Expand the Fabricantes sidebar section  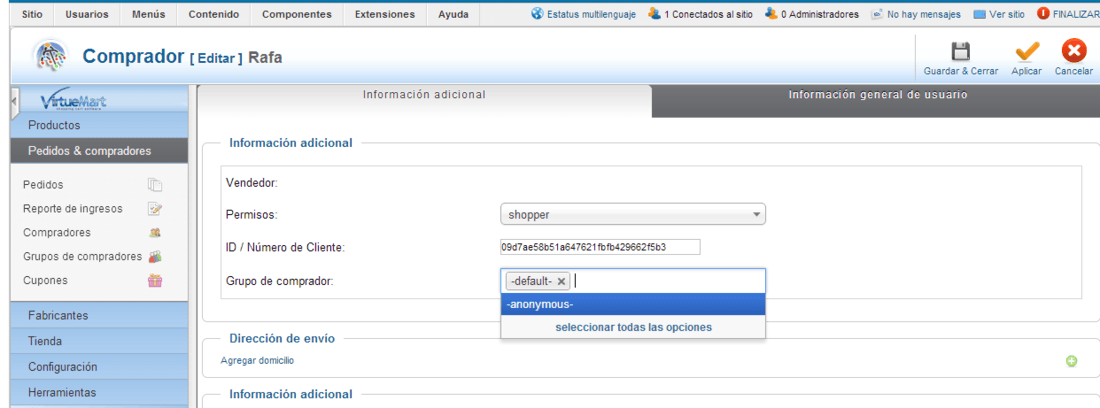[x=100, y=315]
